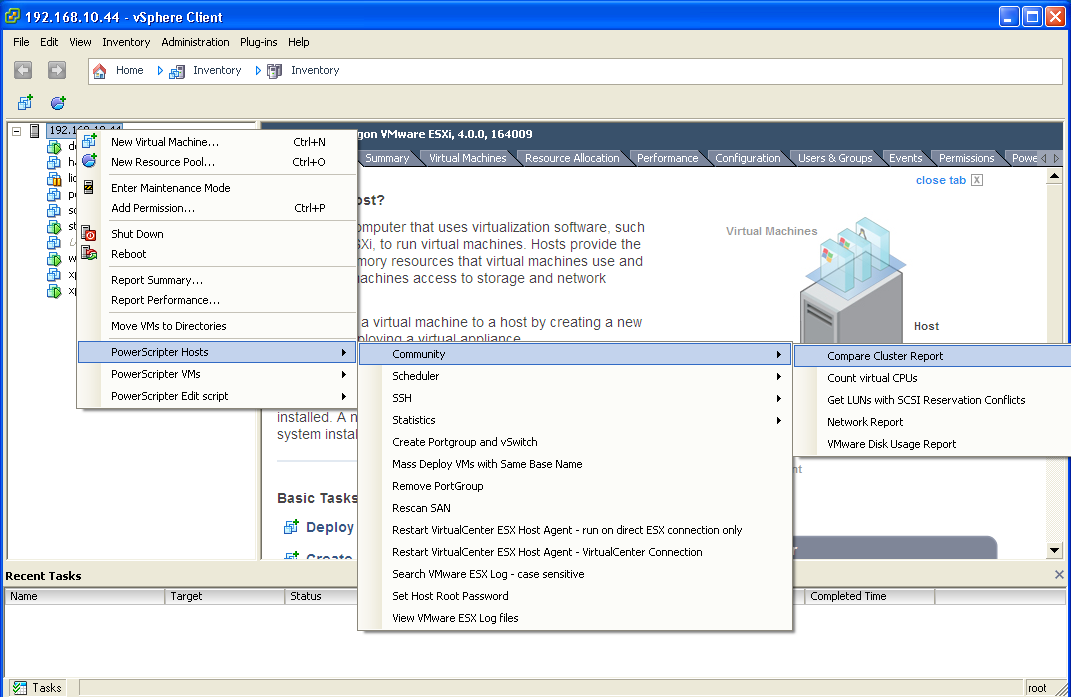Click the second Inventory breadcrumb dropdown arrow

click(x=258, y=70)
